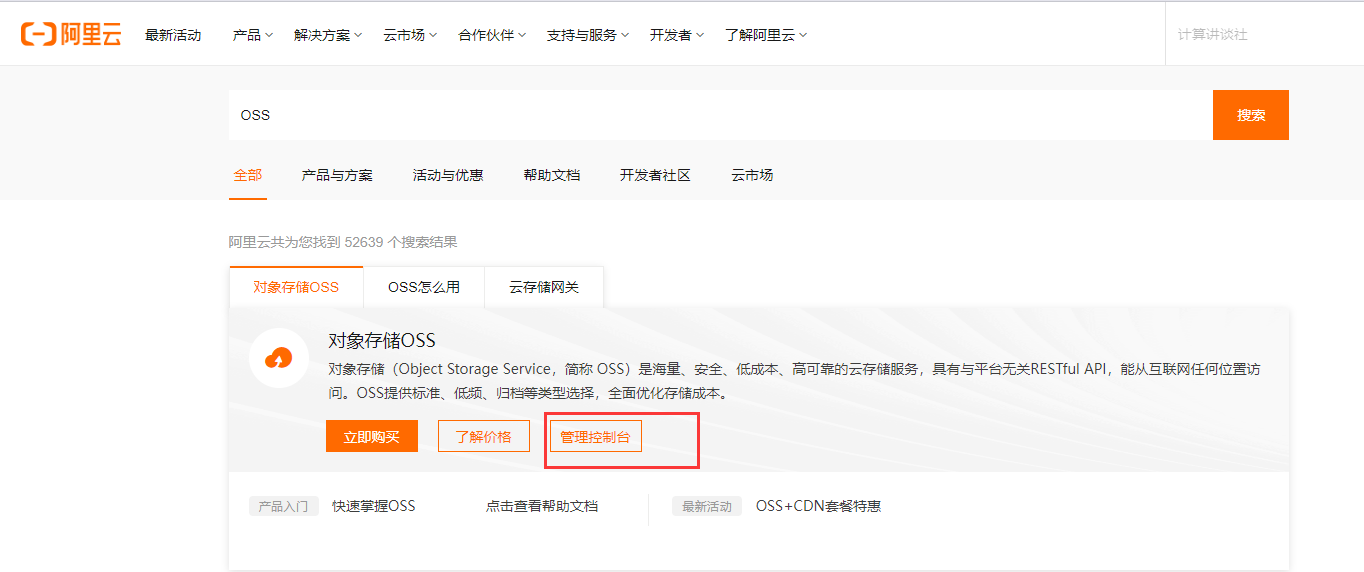
Task: Expand the 合作伙伴 dropdown menu
Action: [x=492, y=35]
